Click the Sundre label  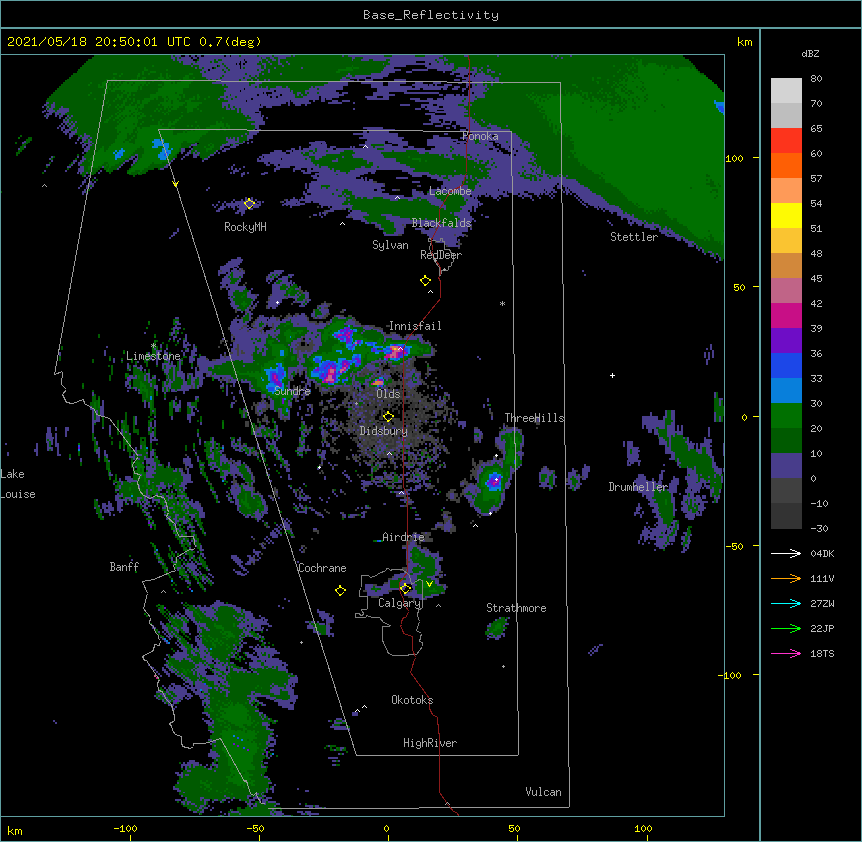coord(292,391)
